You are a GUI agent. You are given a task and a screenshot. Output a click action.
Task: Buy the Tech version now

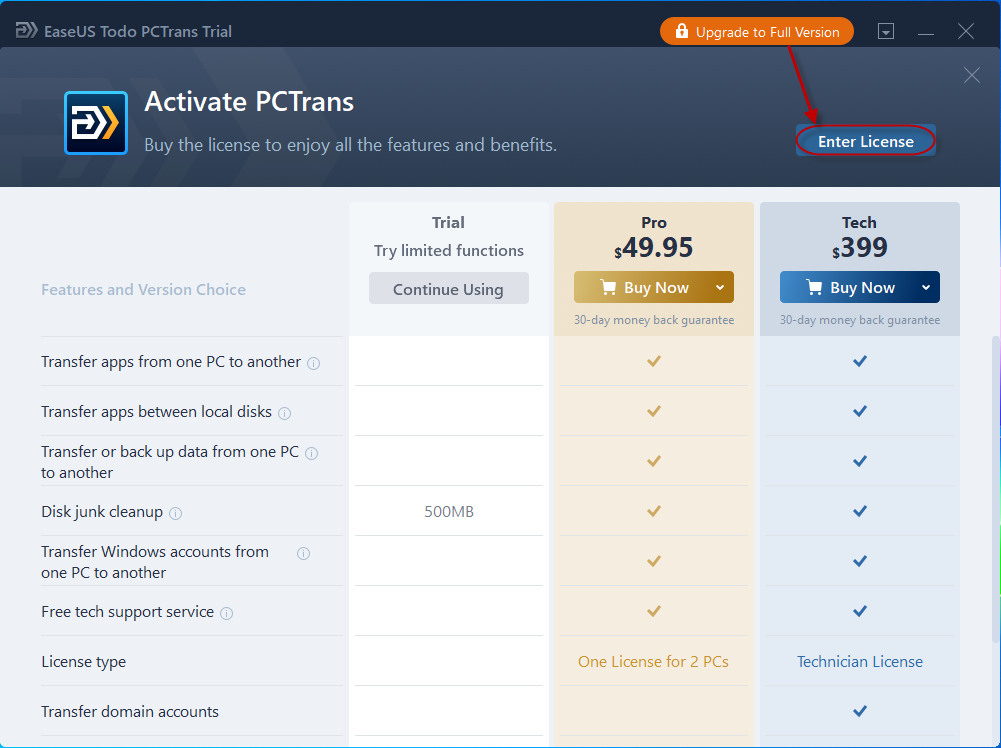click(x=850, y=288)
